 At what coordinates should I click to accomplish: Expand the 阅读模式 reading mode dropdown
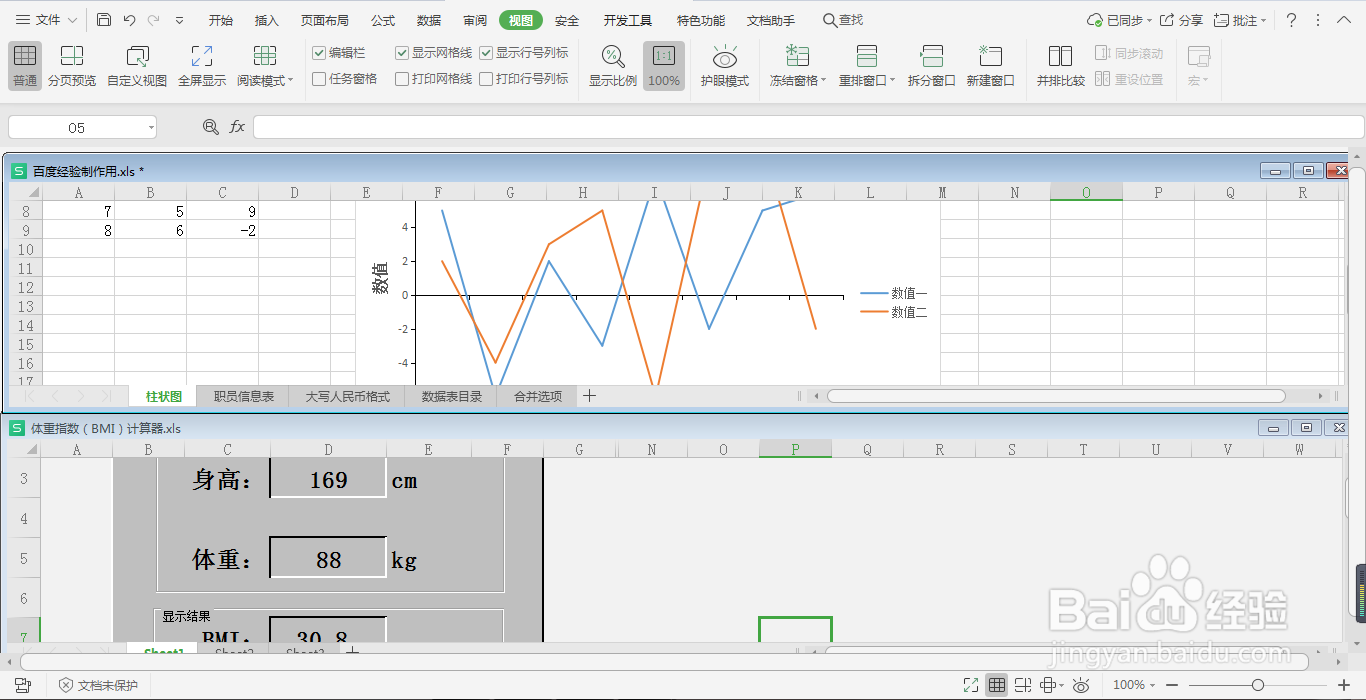click(290, 81)
